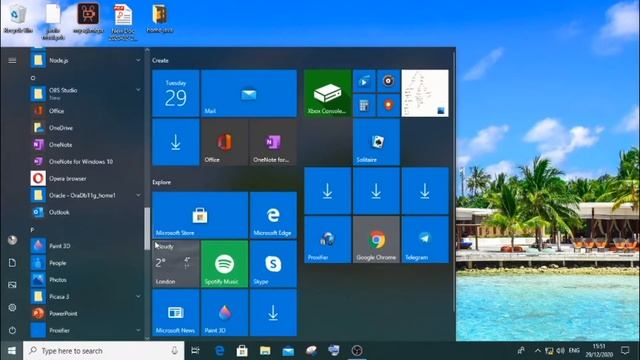Open the Office tile in Create group
The width and height of the screenshot is (640, 360).
click(224, 142)
